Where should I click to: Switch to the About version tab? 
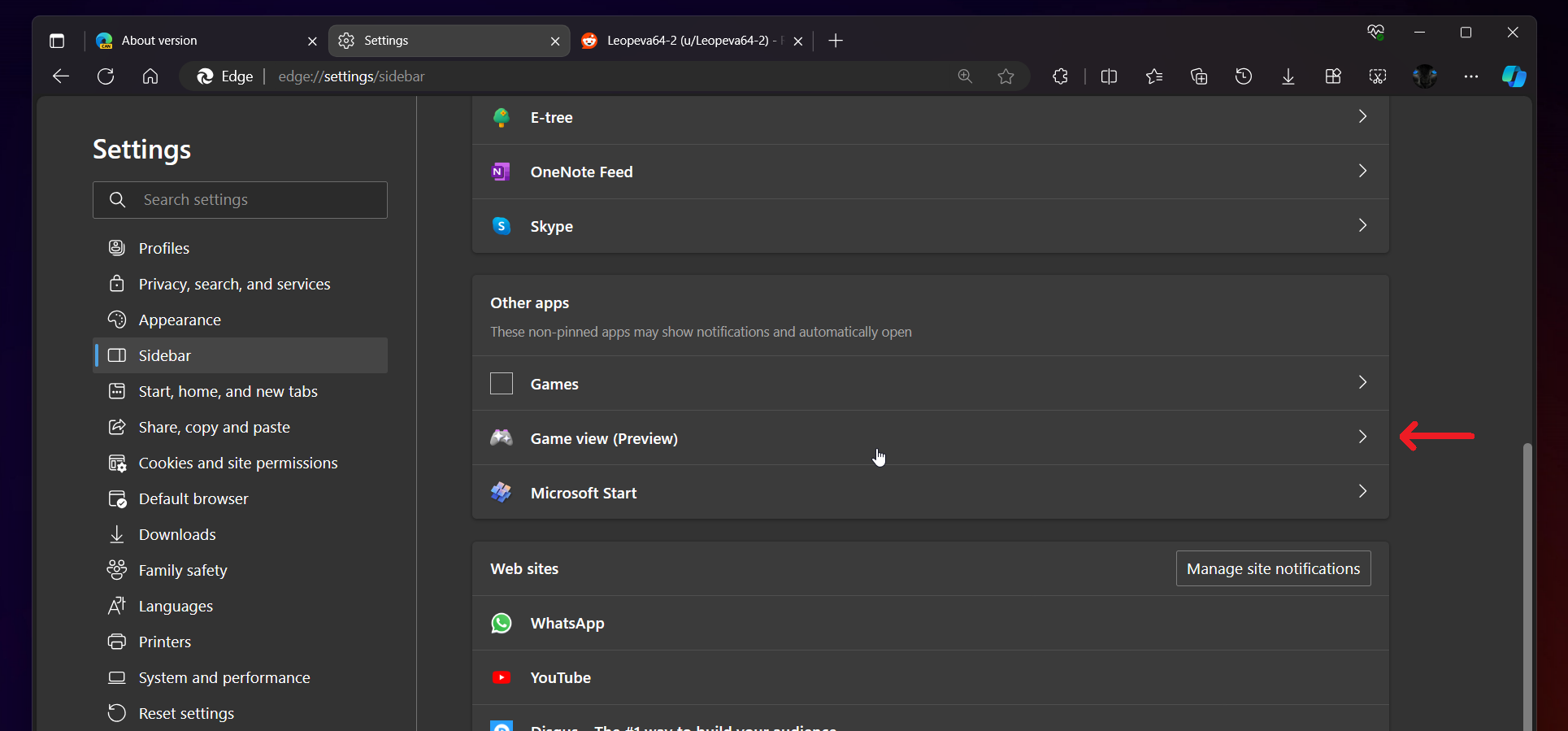206,41
